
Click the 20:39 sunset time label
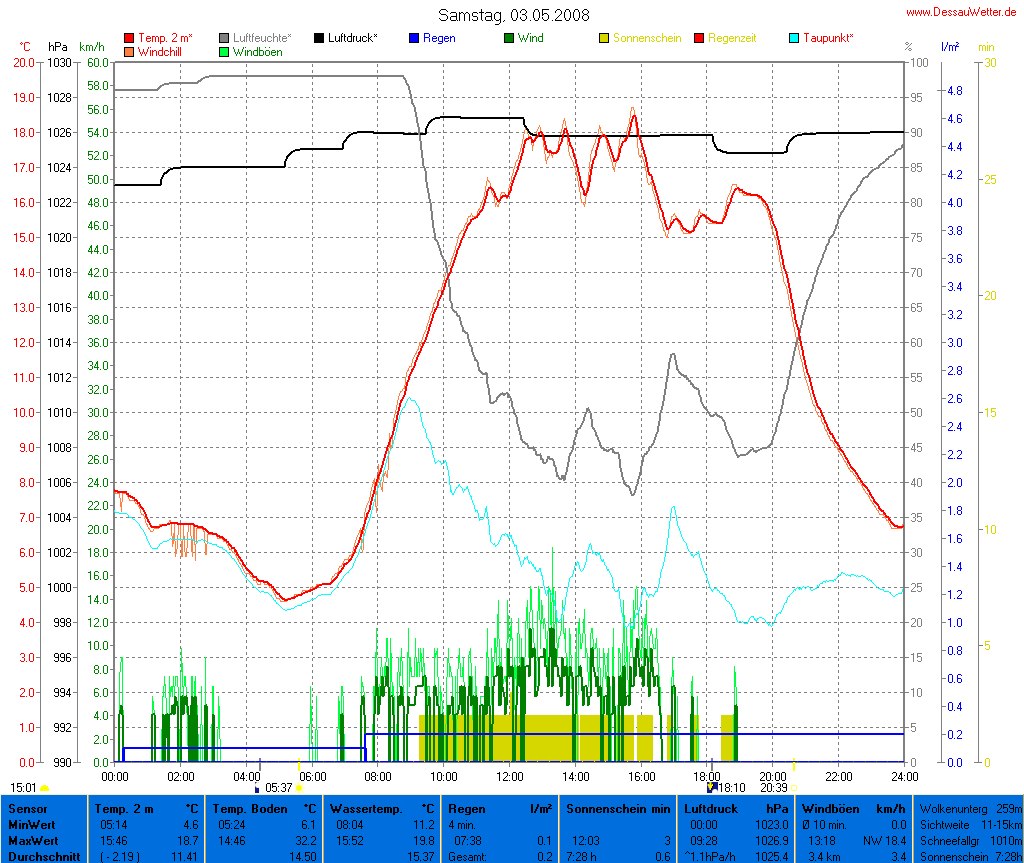(x=774, y=788)
